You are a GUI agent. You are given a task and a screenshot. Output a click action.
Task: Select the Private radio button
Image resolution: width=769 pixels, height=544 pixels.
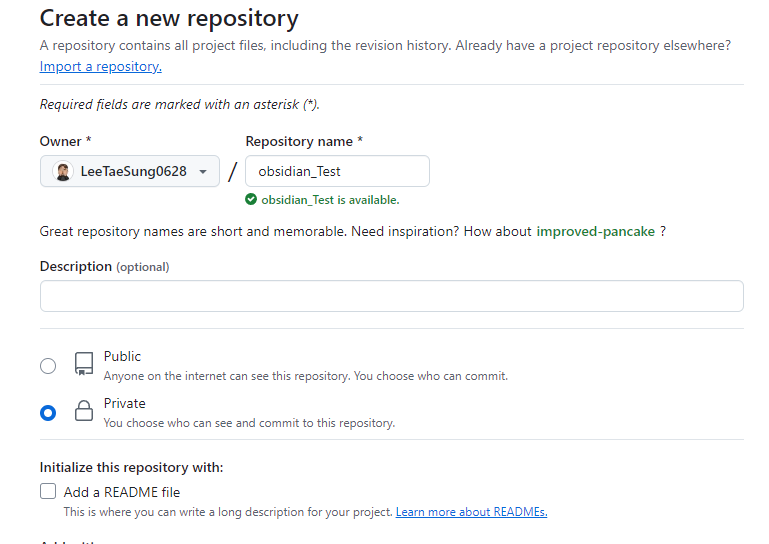[x=48, y=413]
